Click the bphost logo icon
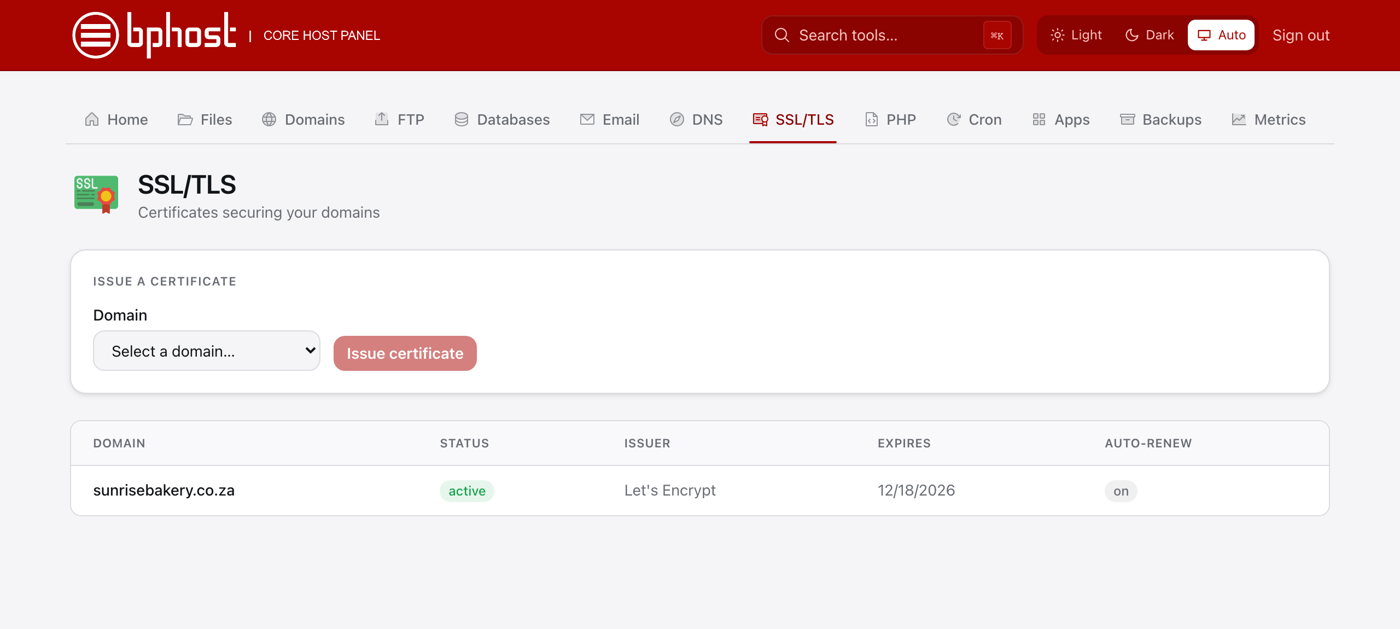 tap(96, 35)
